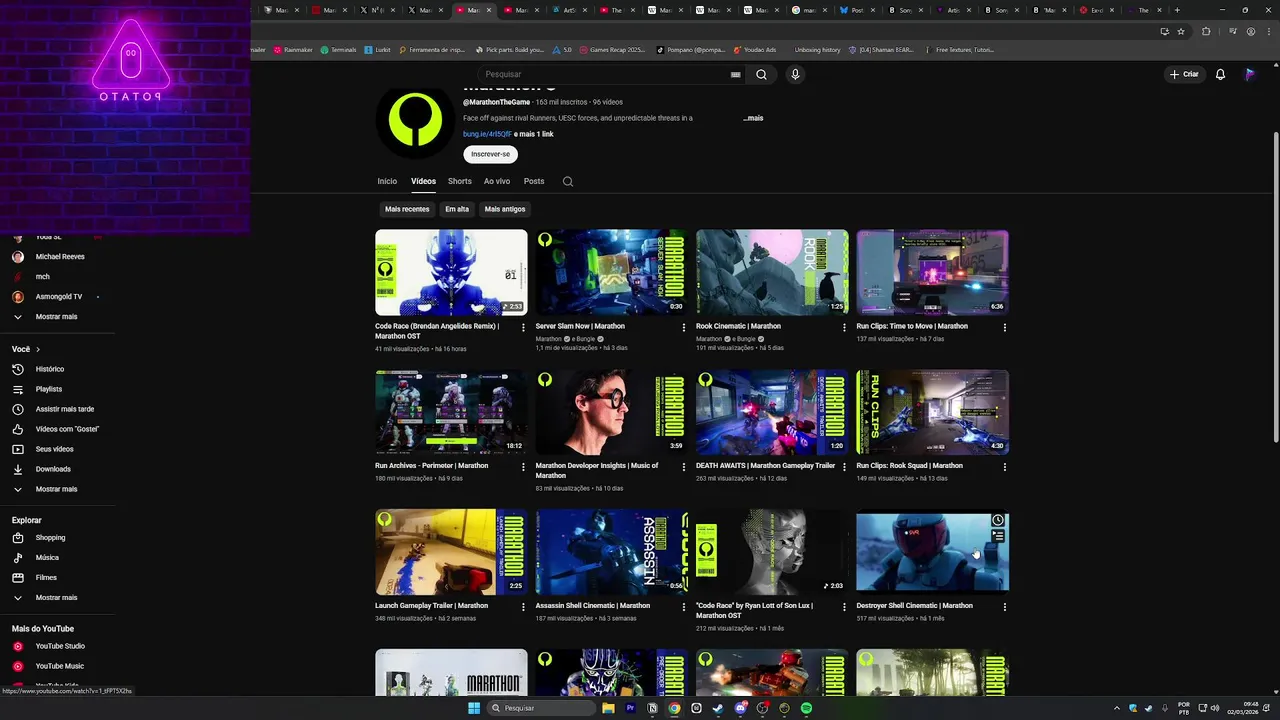Open YouTube notifications bell
Viewport: 1280px width, 720px height.
(1220, 74)
